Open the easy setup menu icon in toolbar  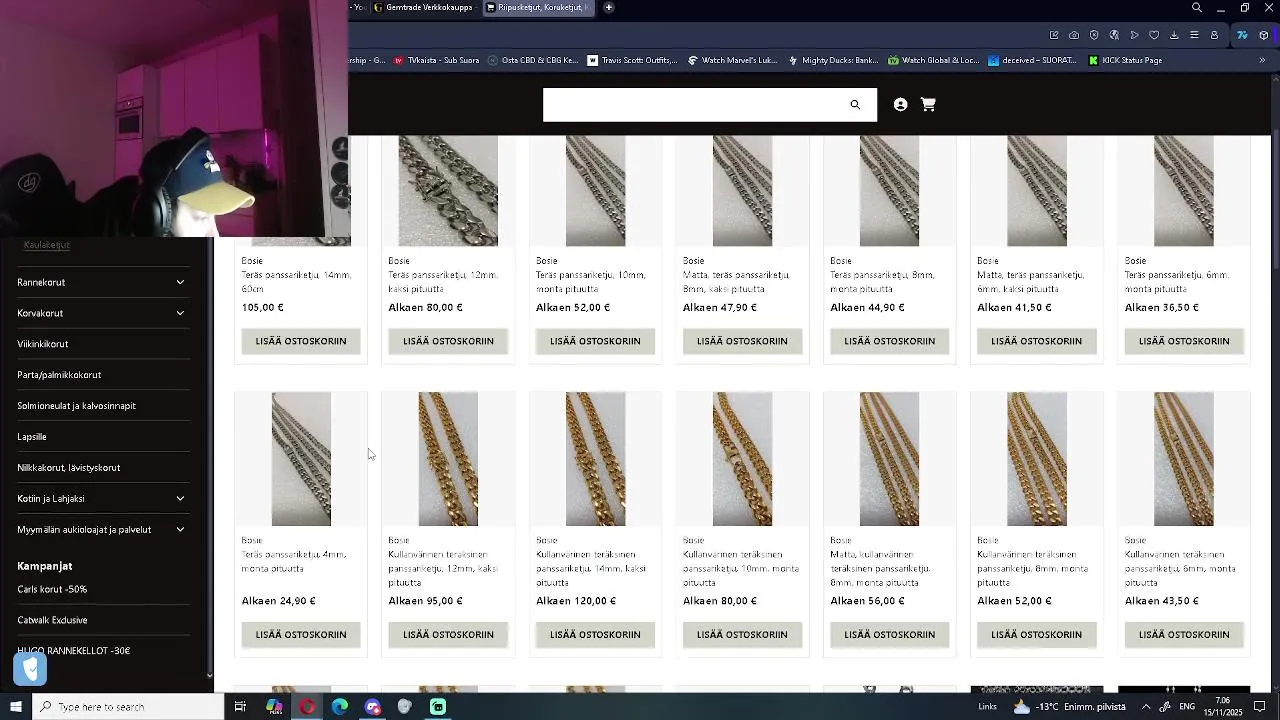tap(1194, 35)
